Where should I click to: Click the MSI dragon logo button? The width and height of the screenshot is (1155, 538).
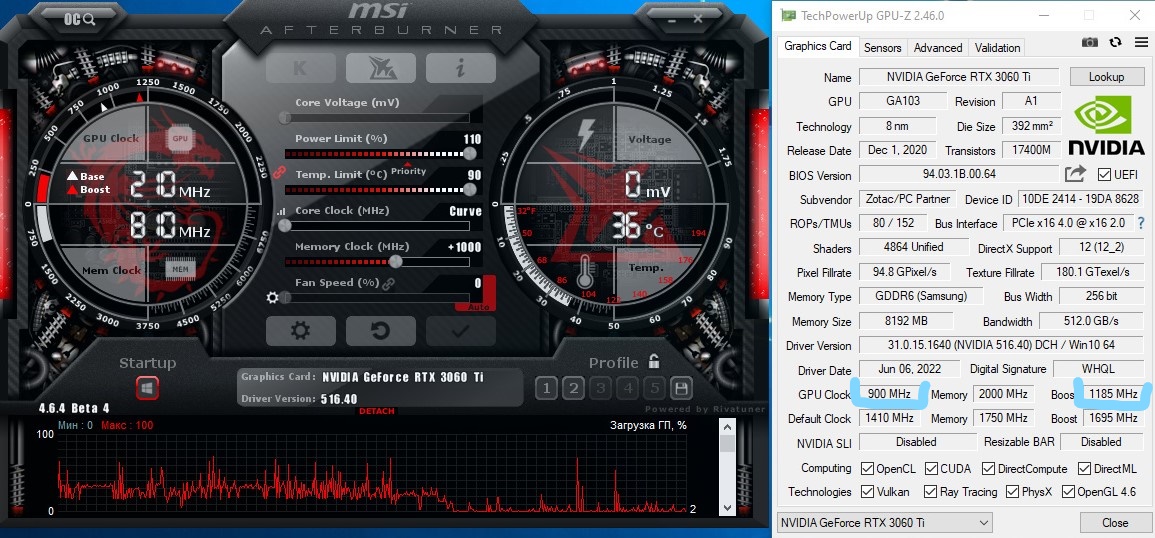(x=381, y=69)
